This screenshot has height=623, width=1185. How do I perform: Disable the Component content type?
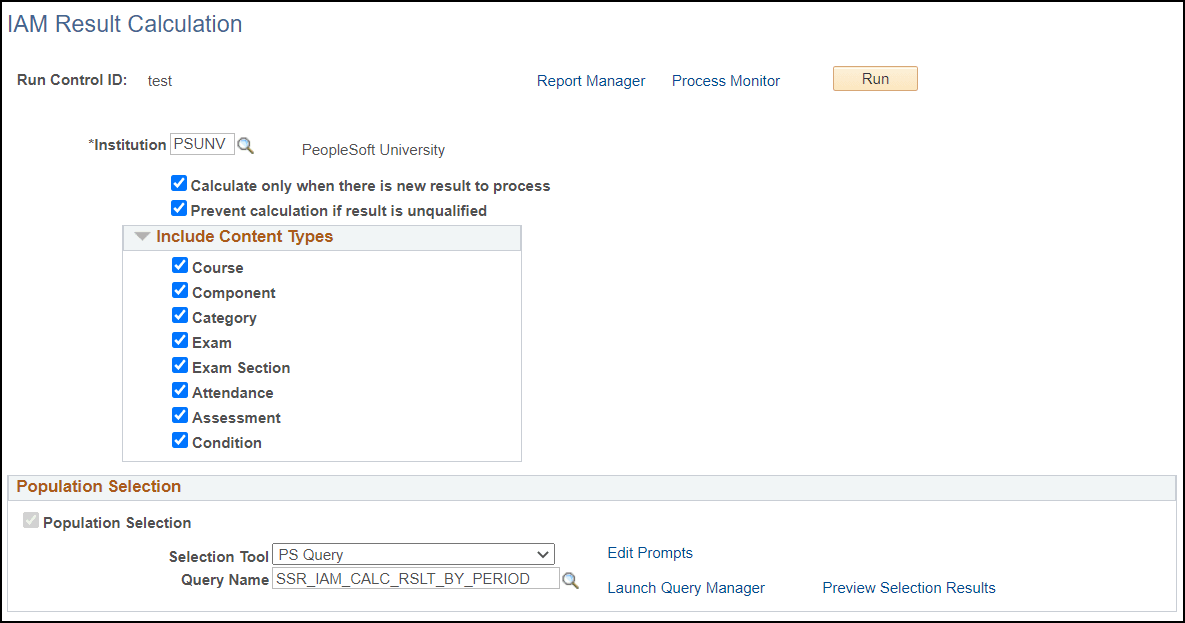point(179,290)
